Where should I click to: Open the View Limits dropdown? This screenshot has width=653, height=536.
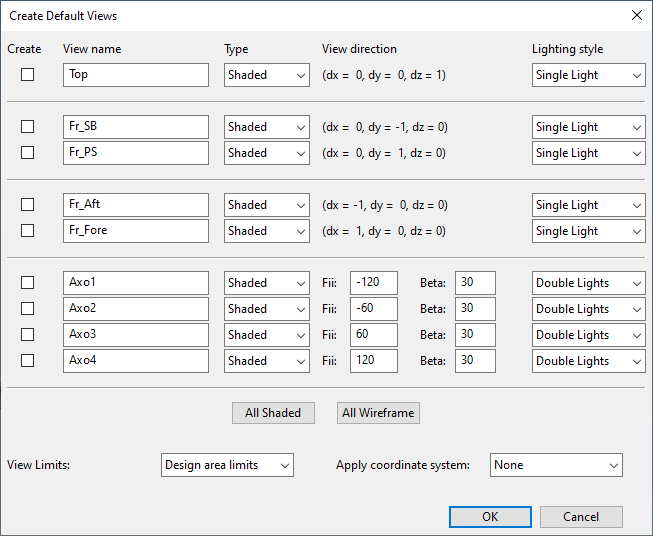(x=227, y=465)
